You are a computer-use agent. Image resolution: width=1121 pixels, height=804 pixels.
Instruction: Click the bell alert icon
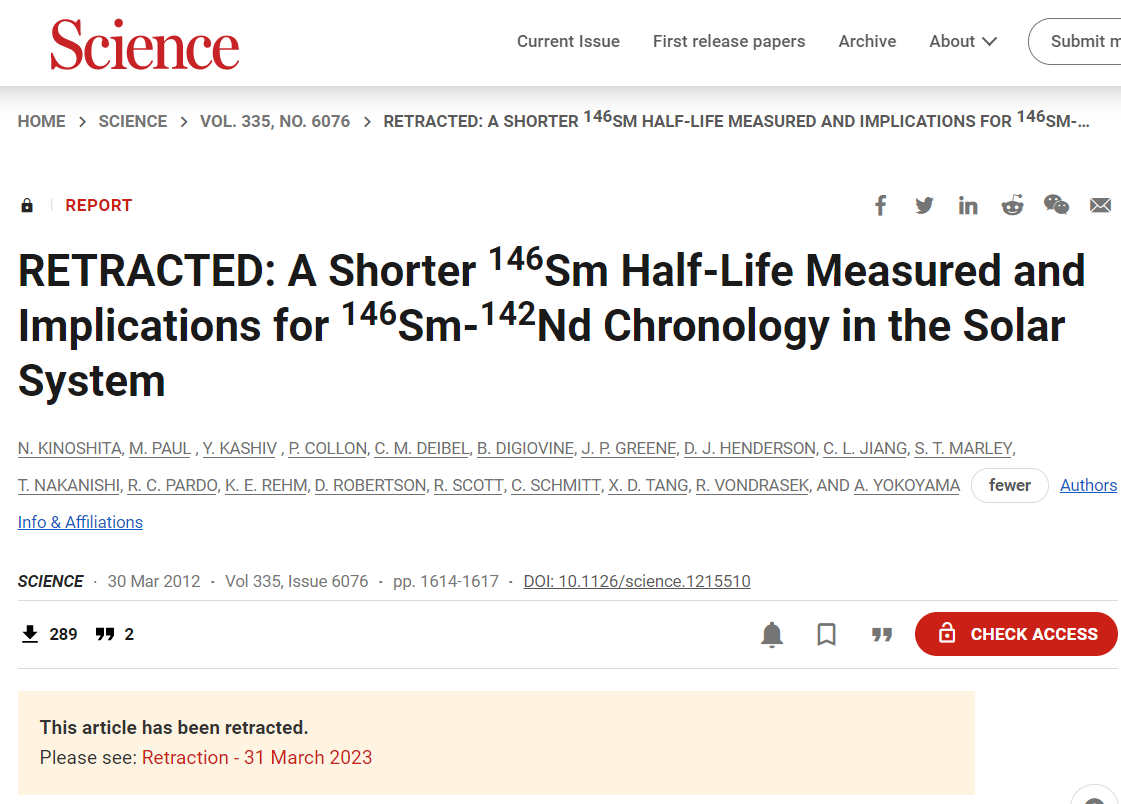pos(772,635)
